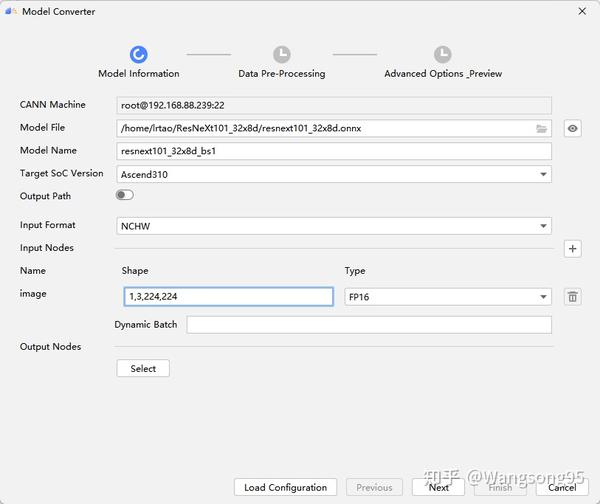The width and height of the screenshot is (600, 504).
Task: Click the Model Information step icon
Action: pyautogui.click(x=139, y=55)
